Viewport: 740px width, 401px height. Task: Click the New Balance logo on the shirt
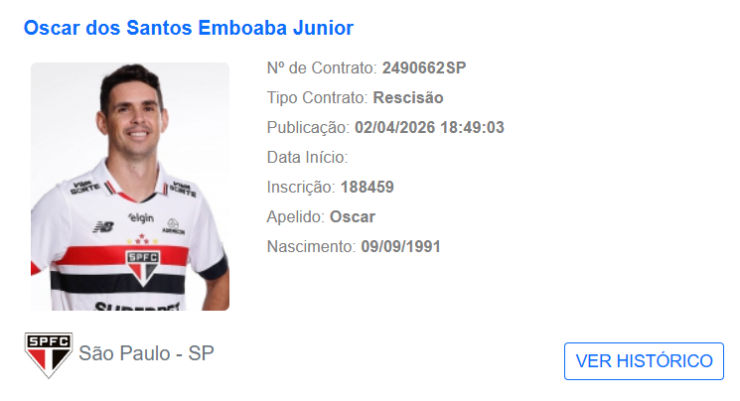(103, 227)
